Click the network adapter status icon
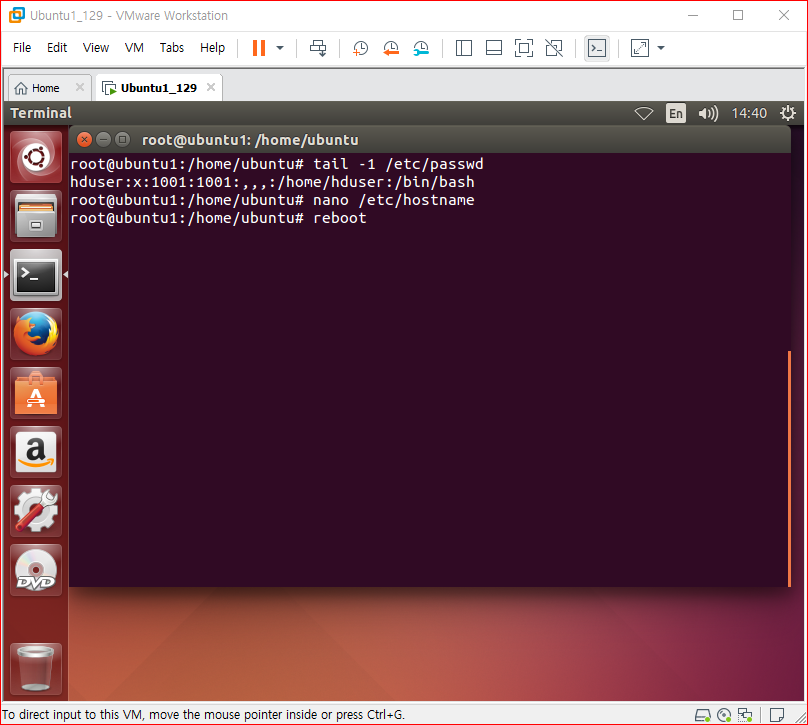Screen dimensions: 808x725 (x=745, y=715)
